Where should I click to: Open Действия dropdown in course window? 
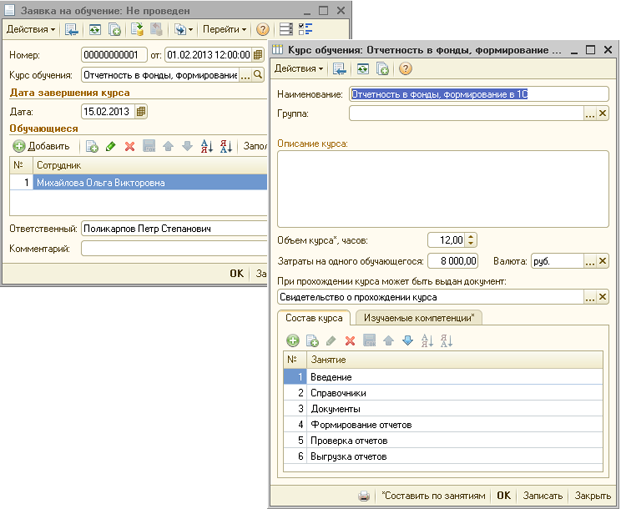point(299,69)
